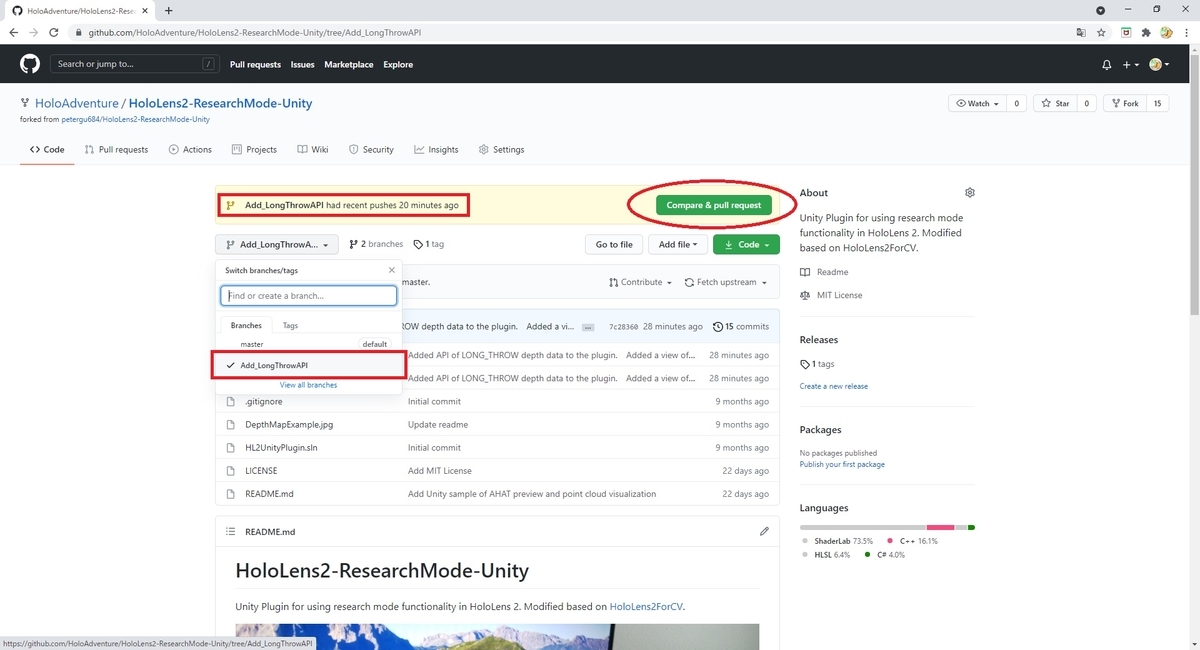Click the translate page icon in address bar
1200x650 pixels.
coord(1081,32)
